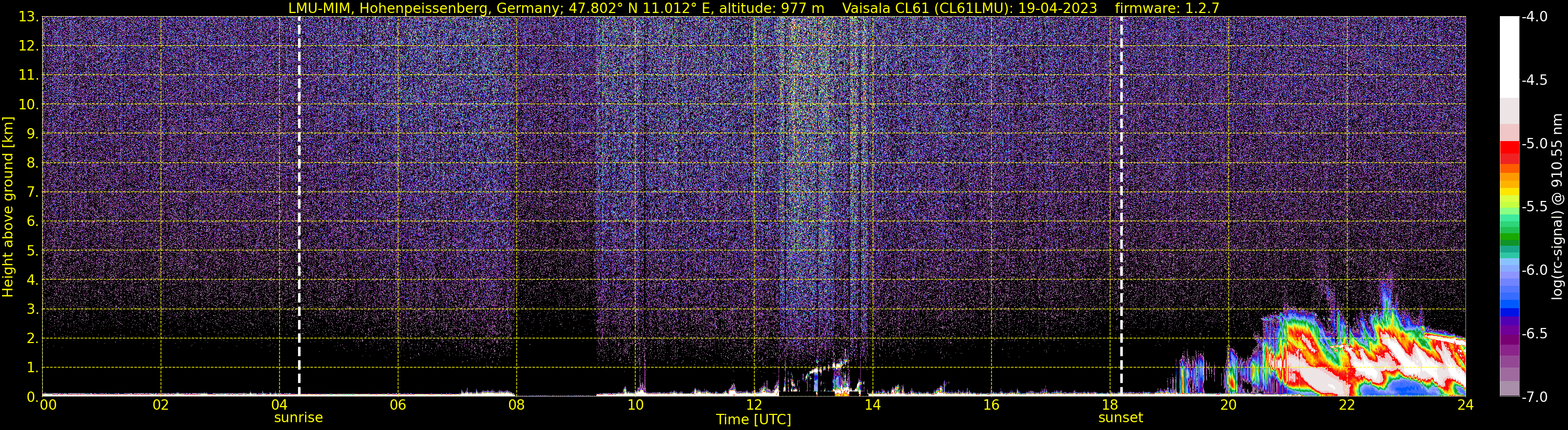Click the time axis tick '14'
The height and width of the screenshot is (430, 1568).
pyautogui.click(x=872, y=405)
